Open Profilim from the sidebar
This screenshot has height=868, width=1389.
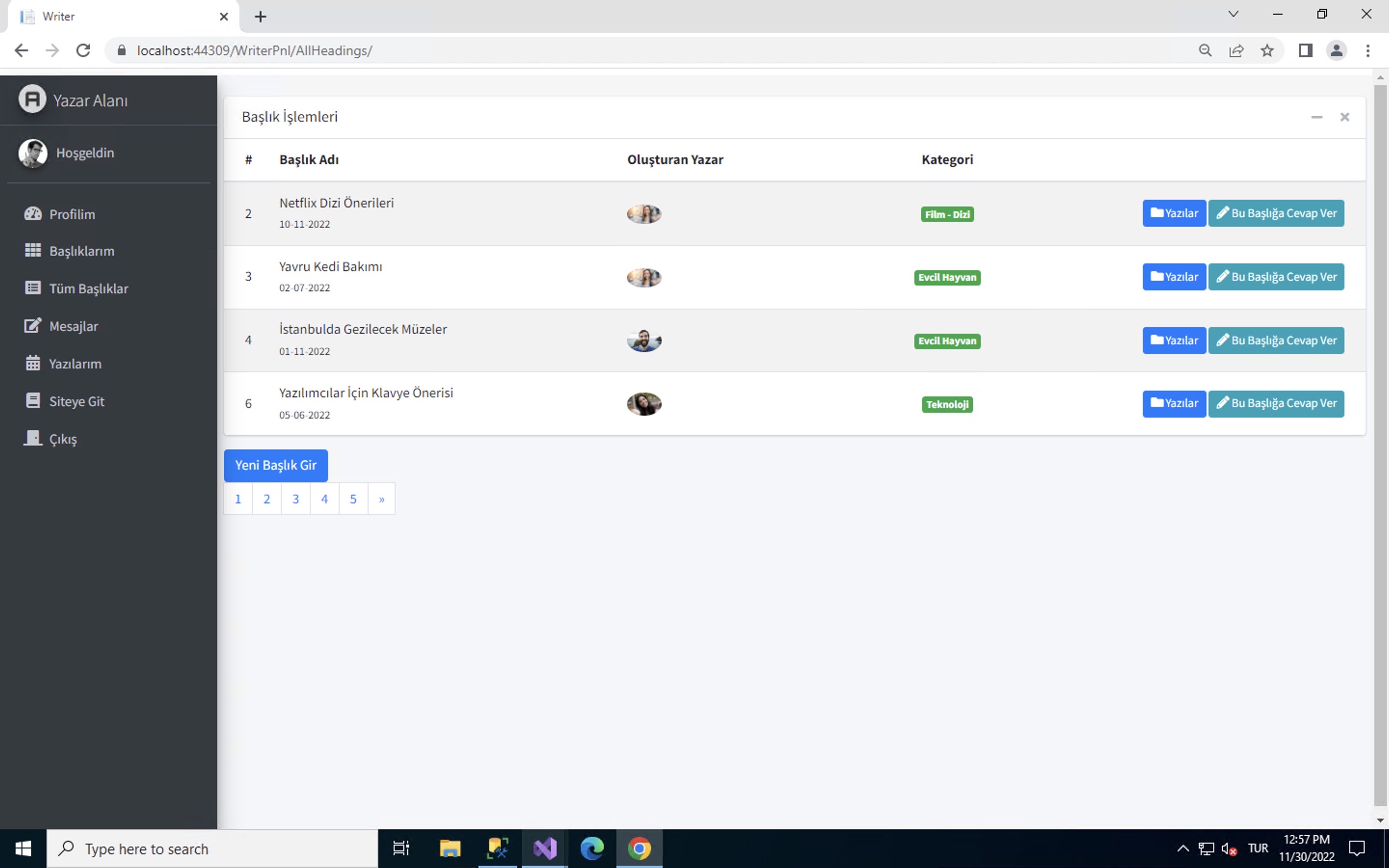72,214
